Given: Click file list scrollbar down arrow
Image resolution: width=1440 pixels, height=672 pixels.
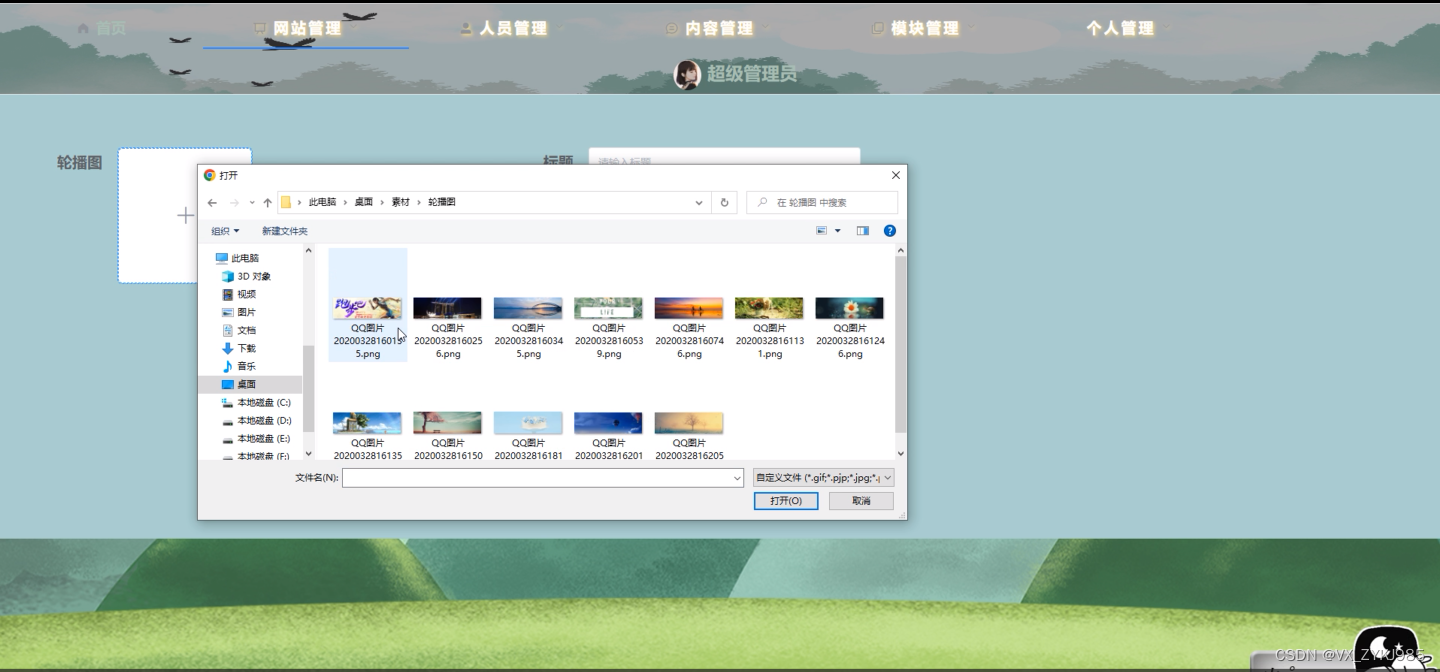Looking at the screenshot, I should coord(900,453).
